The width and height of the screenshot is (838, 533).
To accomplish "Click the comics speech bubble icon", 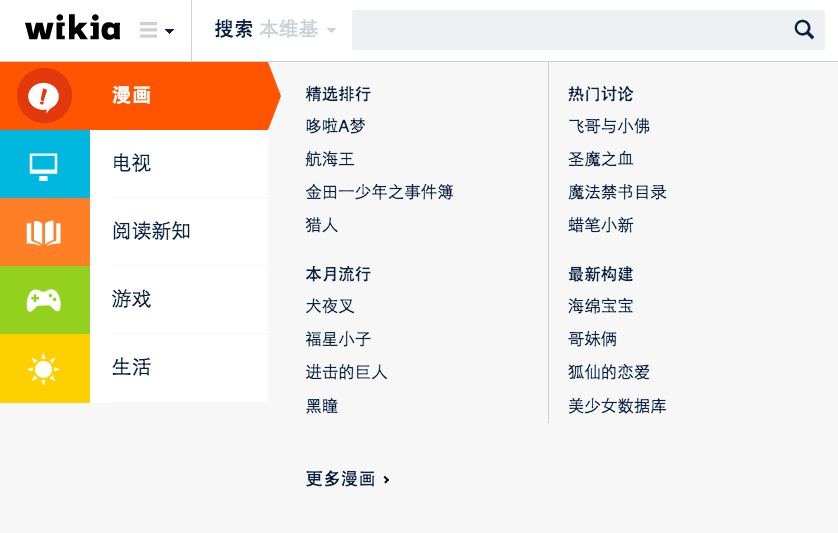I will point(44,96).
